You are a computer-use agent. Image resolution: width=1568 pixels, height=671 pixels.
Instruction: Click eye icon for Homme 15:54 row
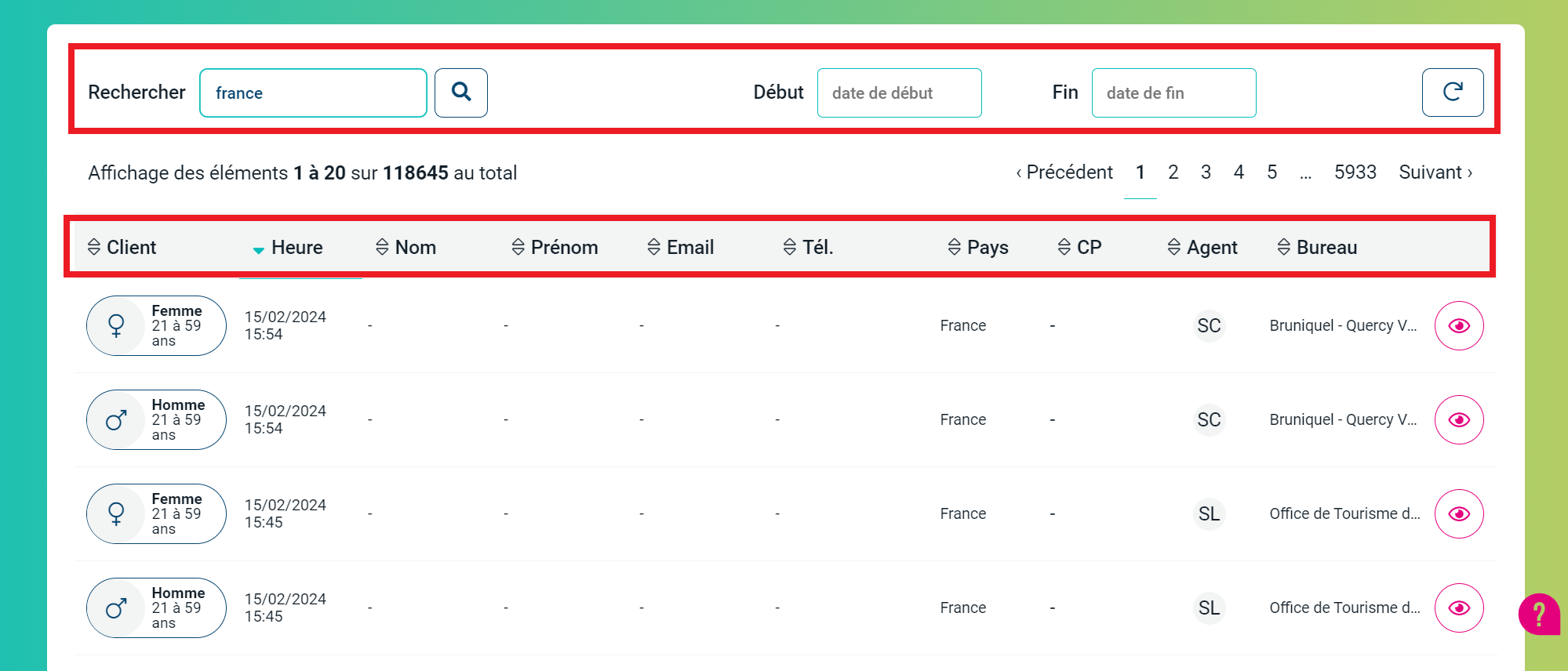point(1458,420)
